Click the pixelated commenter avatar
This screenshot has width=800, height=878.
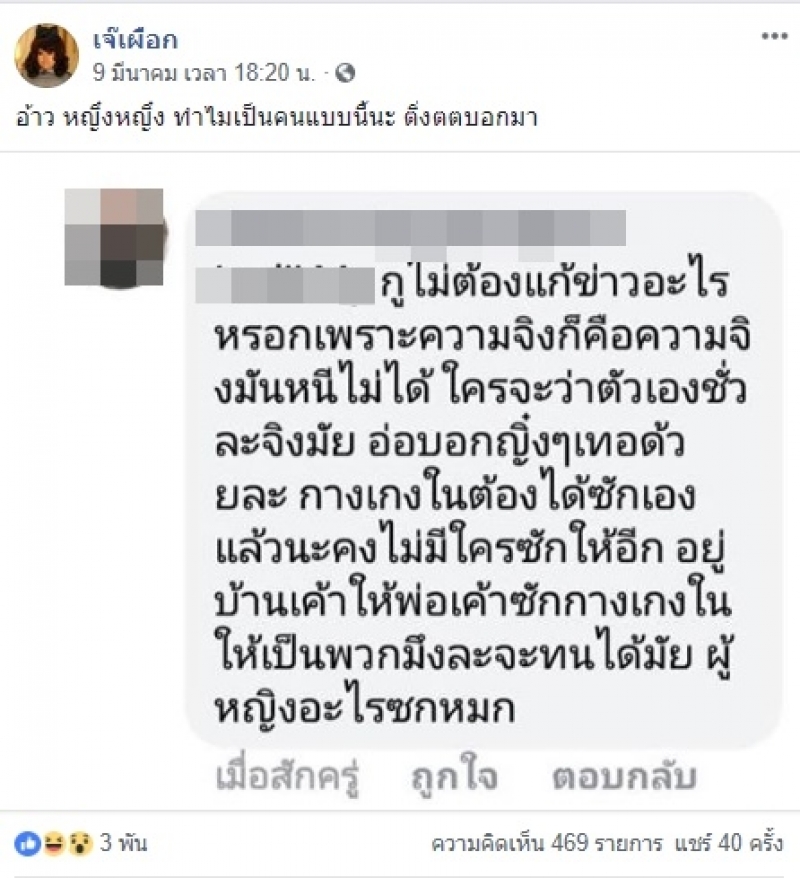(x=114, y=237)
